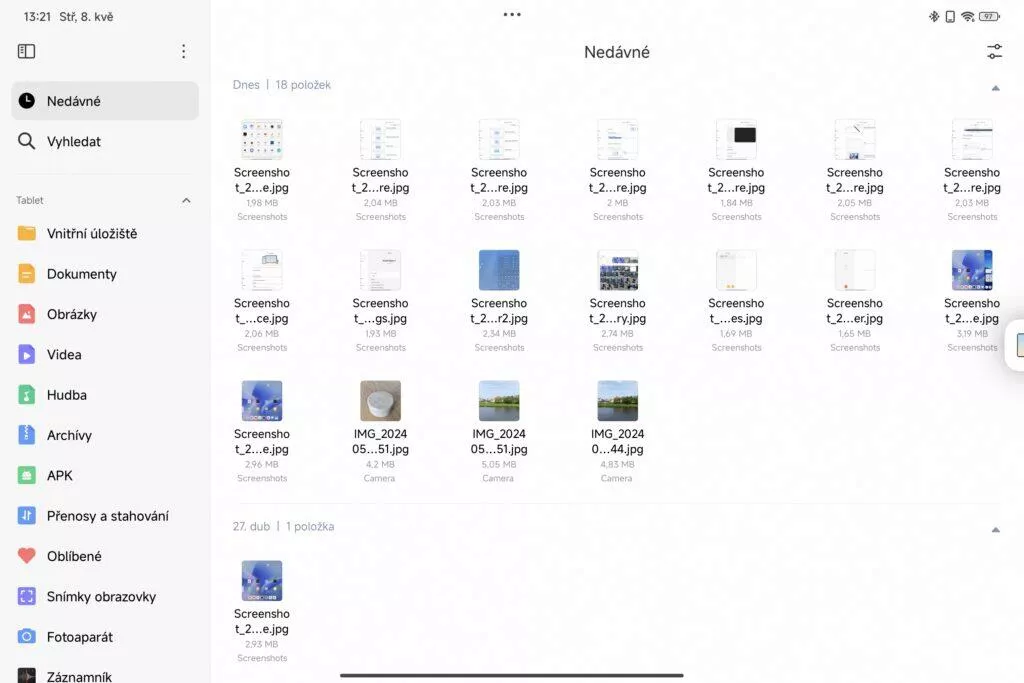Open the 3,19 MB screenshot thumbnail

[972, 270]
